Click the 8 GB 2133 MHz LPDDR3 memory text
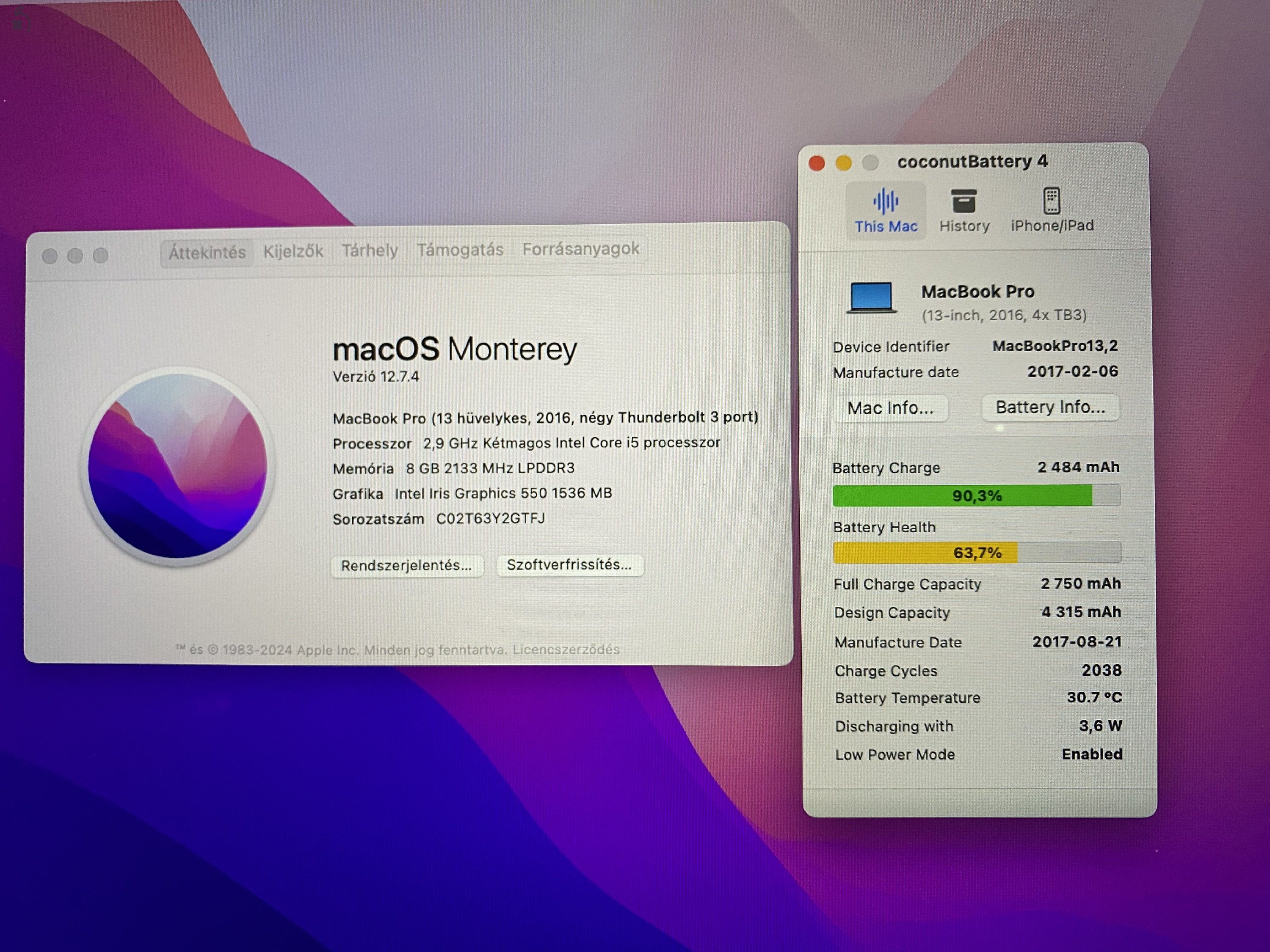The height and width of the screenshot is (952, 1270). tap(490, 468)
